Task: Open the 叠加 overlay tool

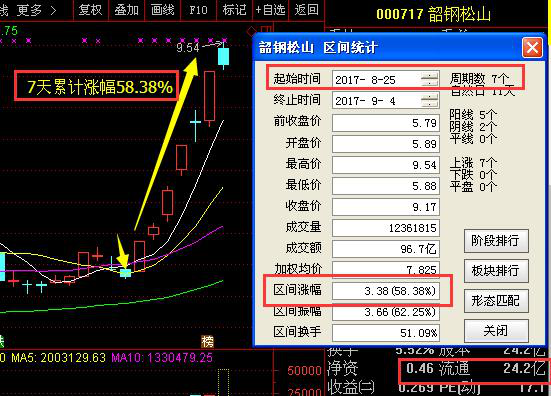Action: (127, 10)
